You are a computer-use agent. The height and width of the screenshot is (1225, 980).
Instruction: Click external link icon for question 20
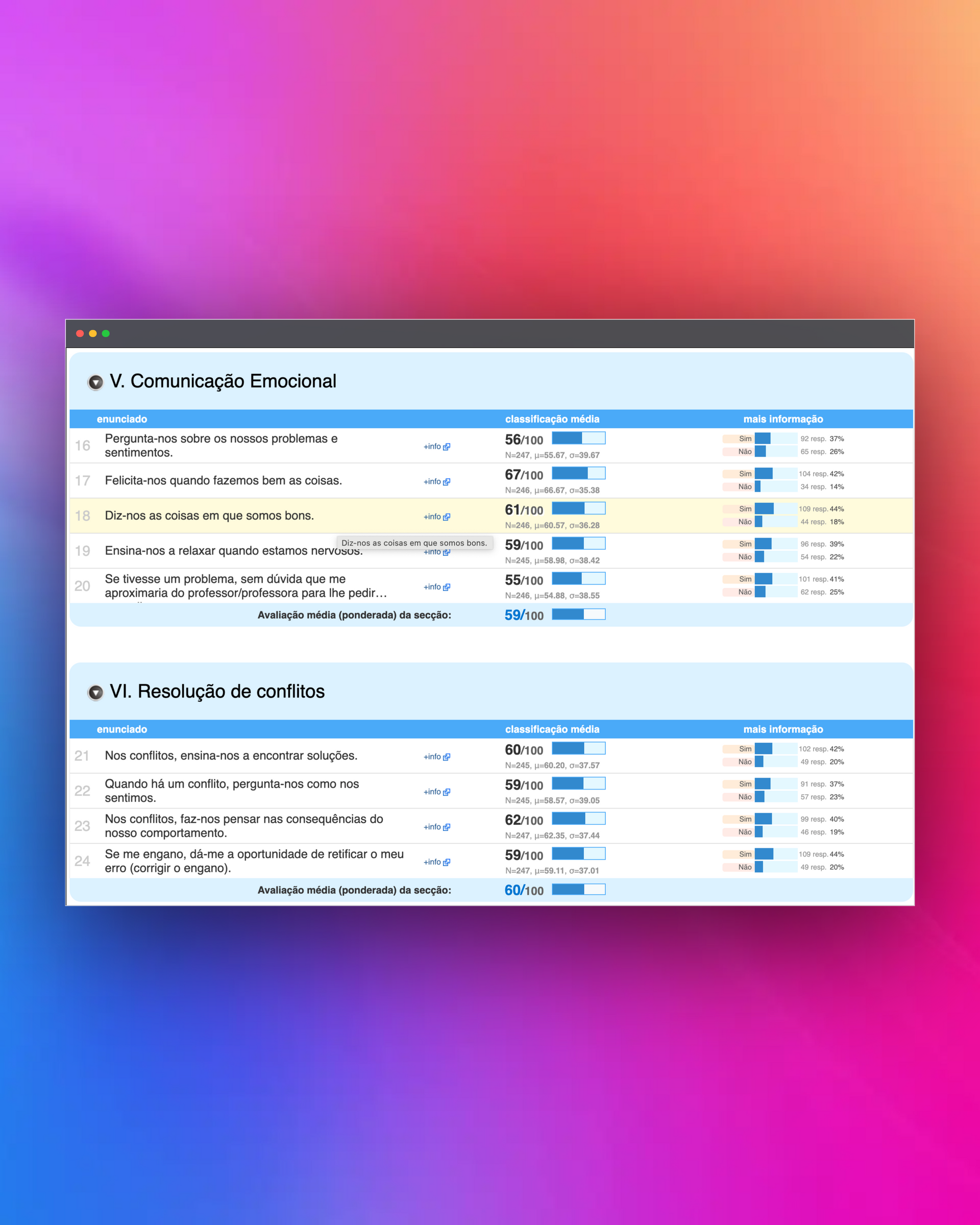(447, 587)
